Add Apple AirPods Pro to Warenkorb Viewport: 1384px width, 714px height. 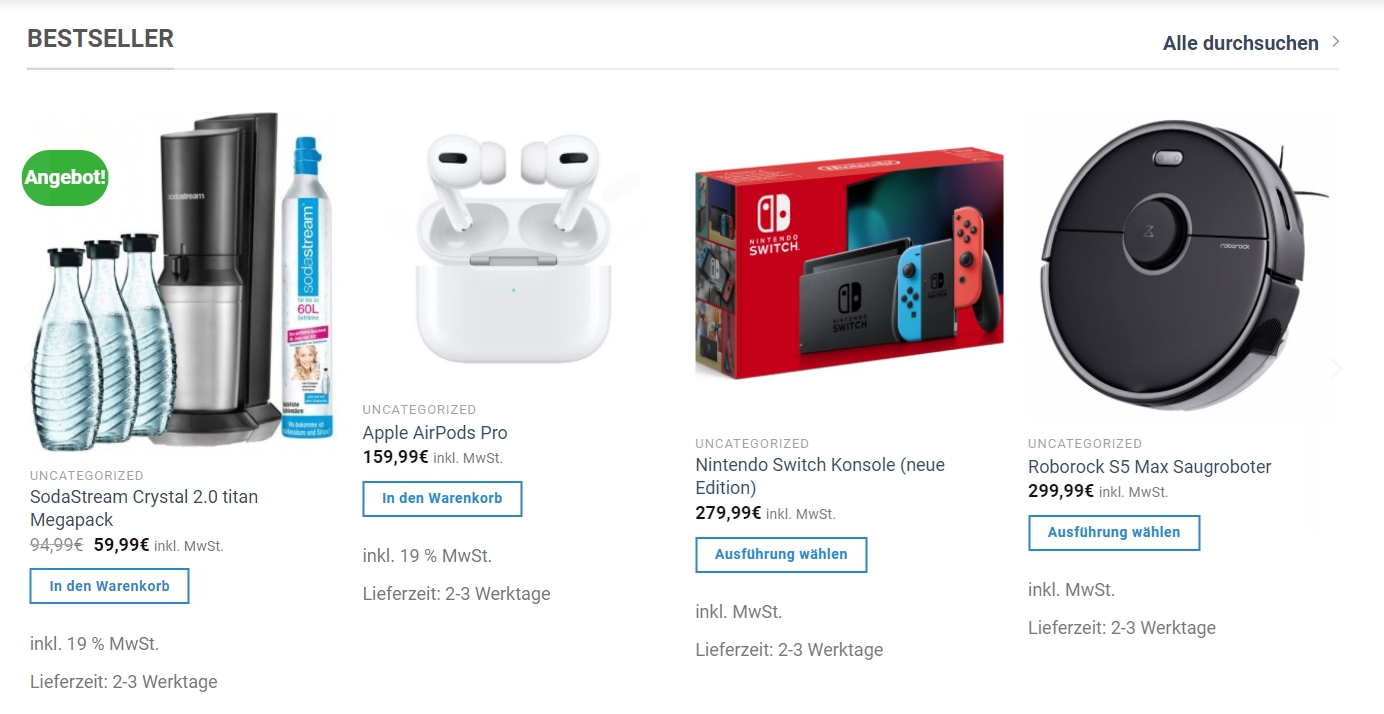(x=442, y=498)
